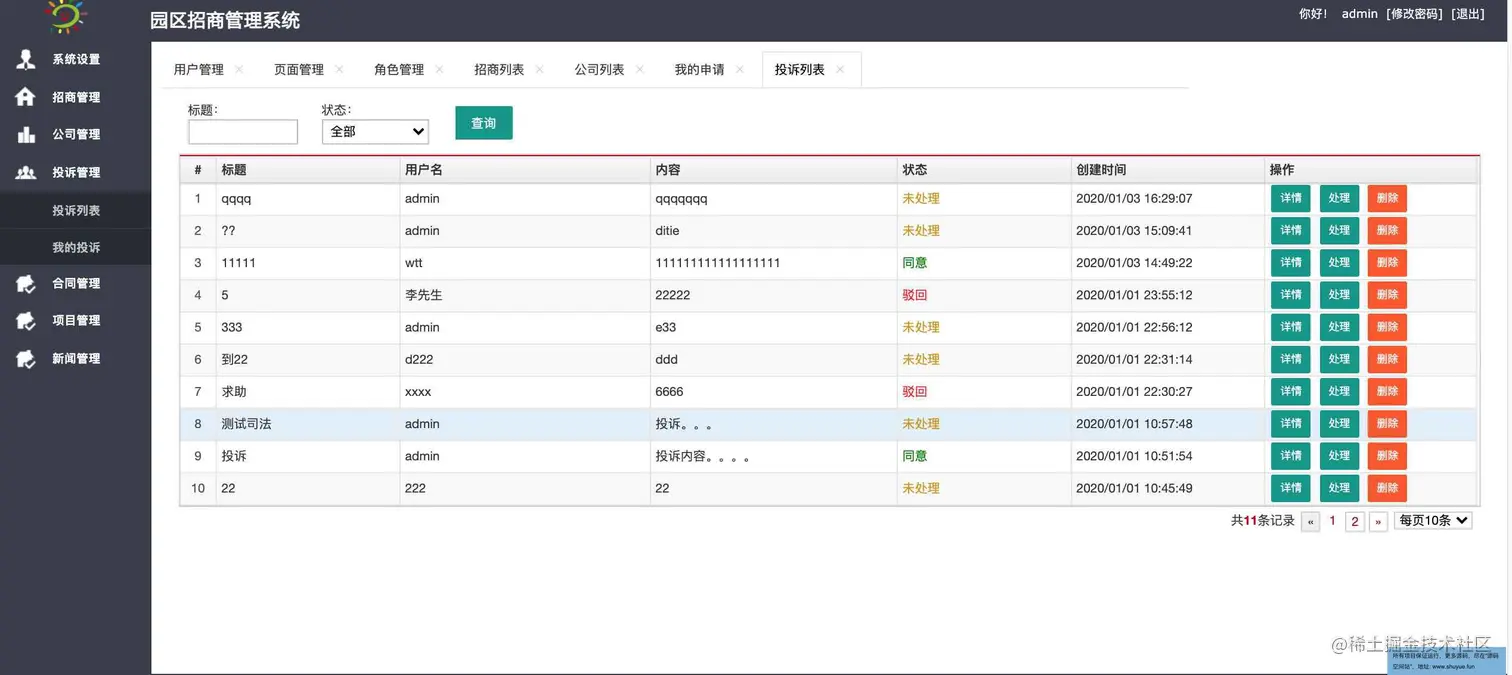1512x675 pixels.
Task: Click the 退出 logout link
Action: click(1469, 14)
